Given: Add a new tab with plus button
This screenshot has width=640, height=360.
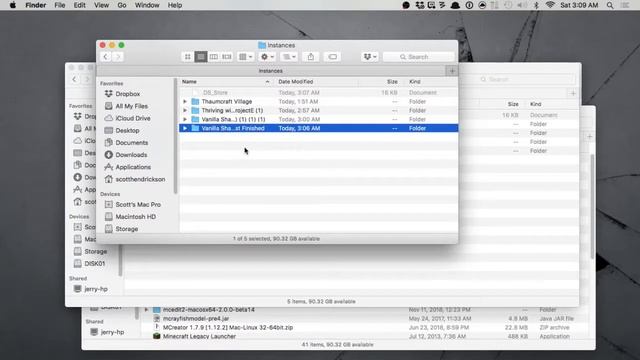Looking at the screenshot, I should (x=452, y=71).
